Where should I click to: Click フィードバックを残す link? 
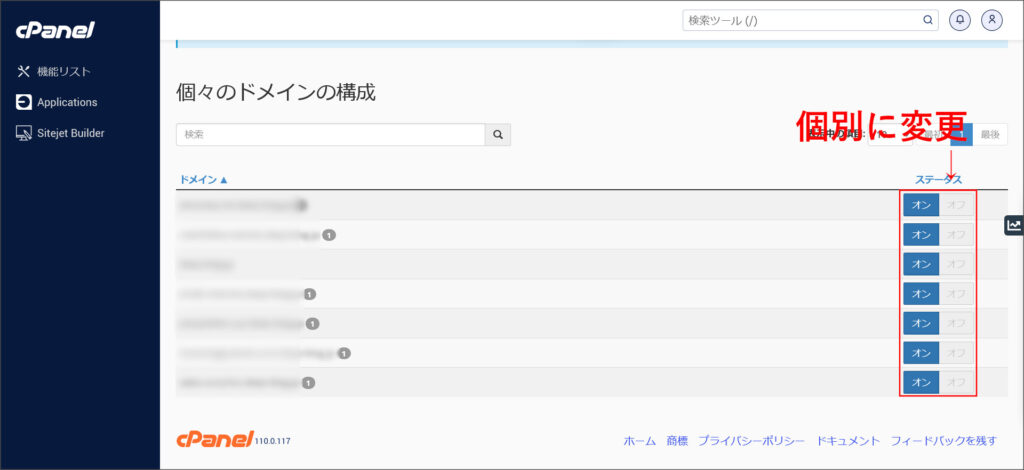pos(944,441)
